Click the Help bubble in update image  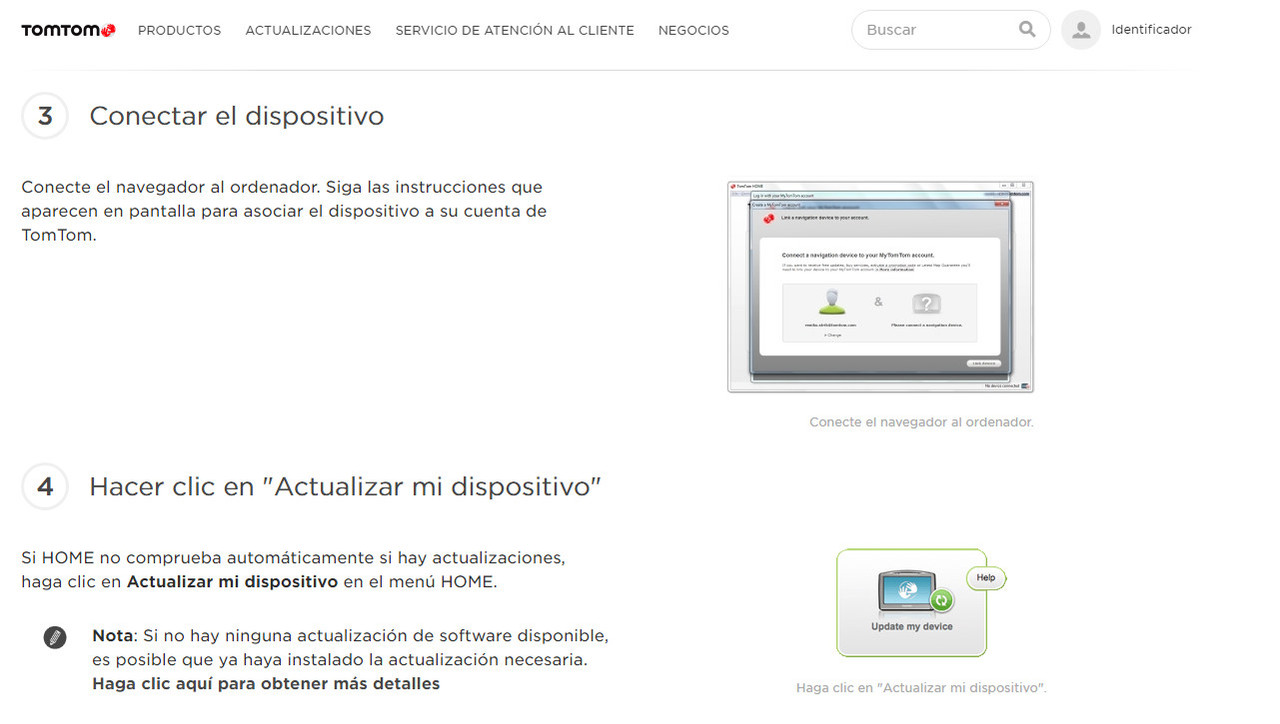(986, 578)
